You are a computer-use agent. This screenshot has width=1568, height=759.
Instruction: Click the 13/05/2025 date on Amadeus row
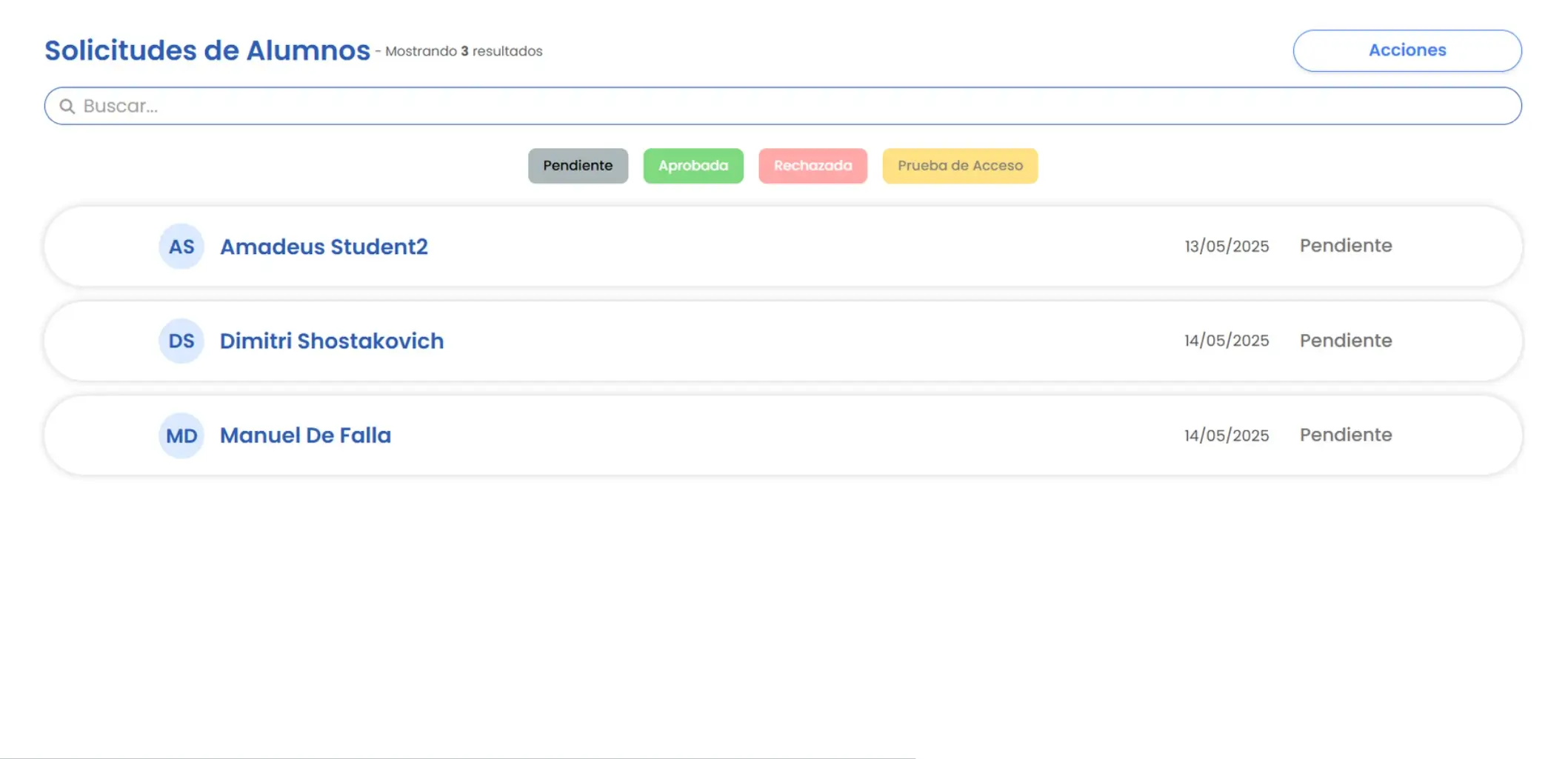(1227, 247)
